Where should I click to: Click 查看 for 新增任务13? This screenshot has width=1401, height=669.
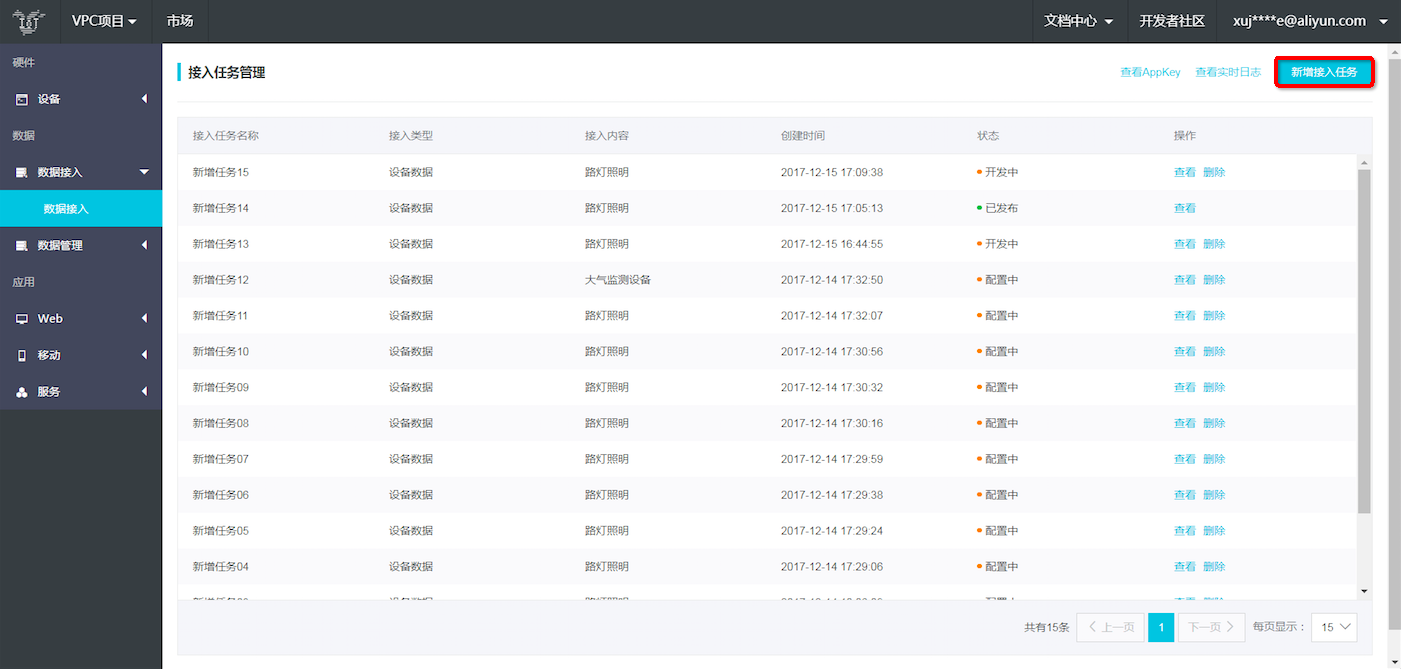pos(1184,244)
